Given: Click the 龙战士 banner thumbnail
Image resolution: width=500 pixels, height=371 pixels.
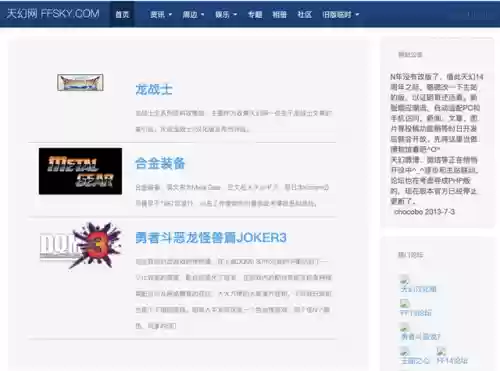Looking at the screenshot, I should pyautogui.click(x=80, y=82).
